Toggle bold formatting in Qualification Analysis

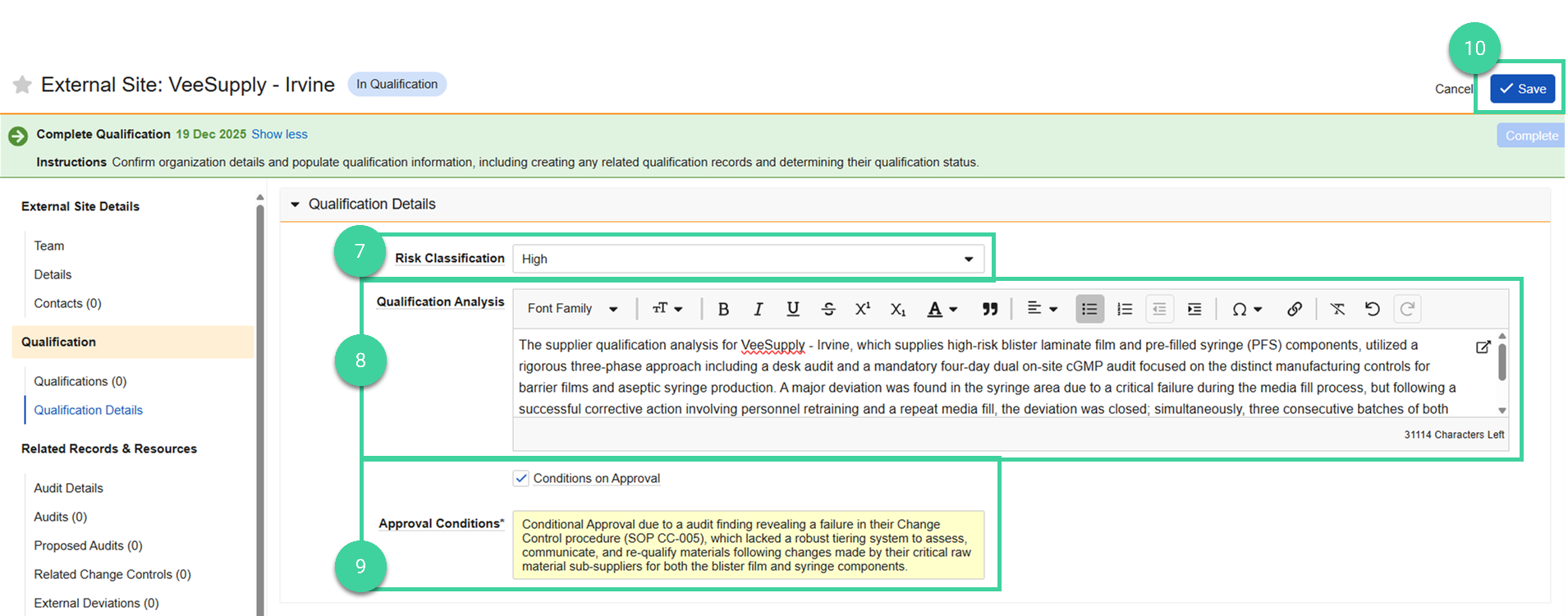[723, 309]
